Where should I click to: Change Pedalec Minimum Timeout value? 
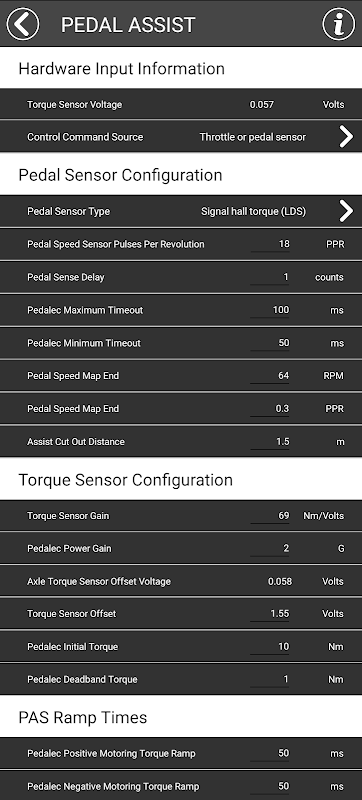[270, 343]
